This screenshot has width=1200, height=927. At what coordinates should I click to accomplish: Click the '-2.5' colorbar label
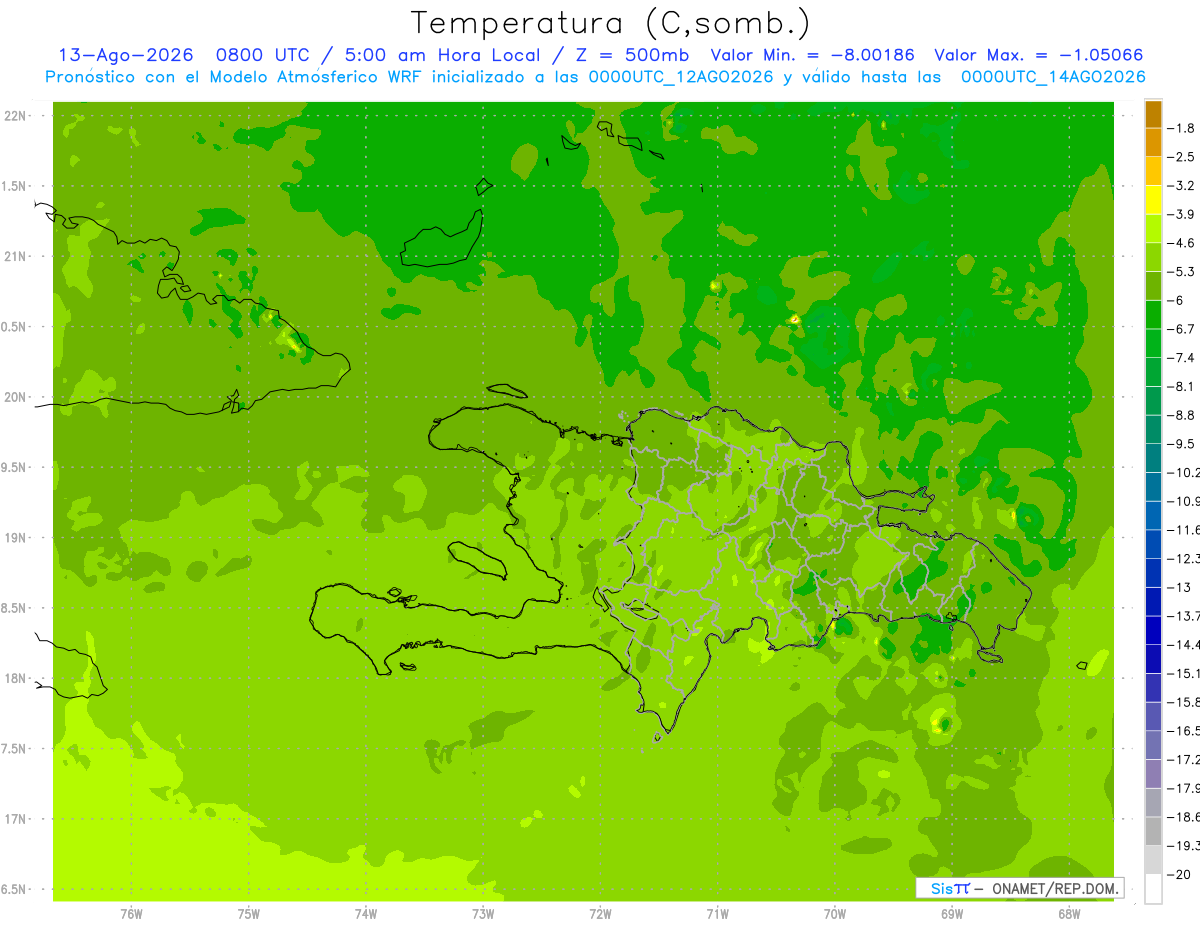(x=1182, y=157)
